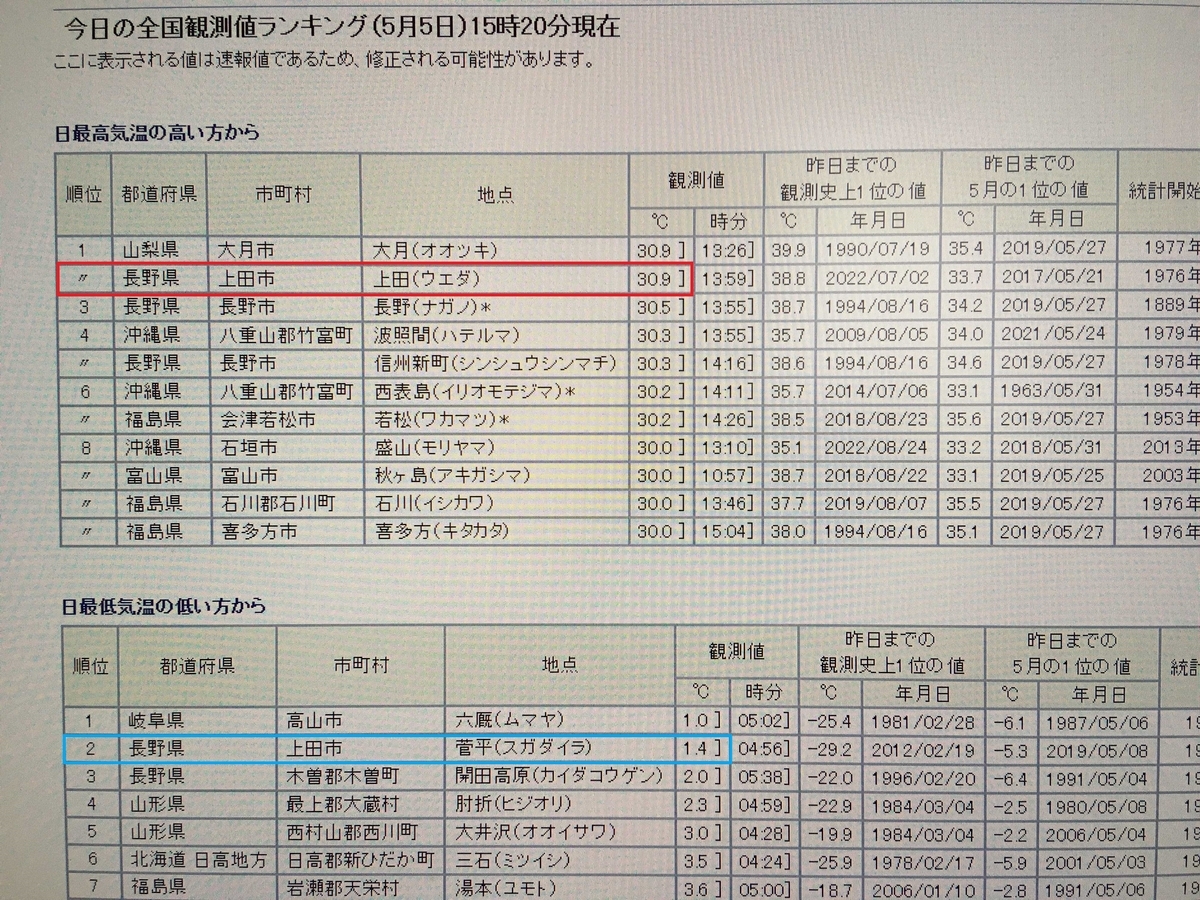The image size is (1200, 900).
Task: Click station 盛山(モリヤマ)
Action: (x=434, y=447)
